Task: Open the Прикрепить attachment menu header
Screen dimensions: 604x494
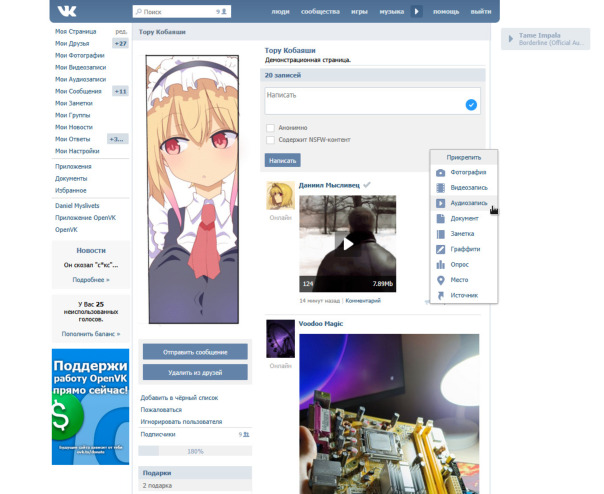Action: pos(464,157)
